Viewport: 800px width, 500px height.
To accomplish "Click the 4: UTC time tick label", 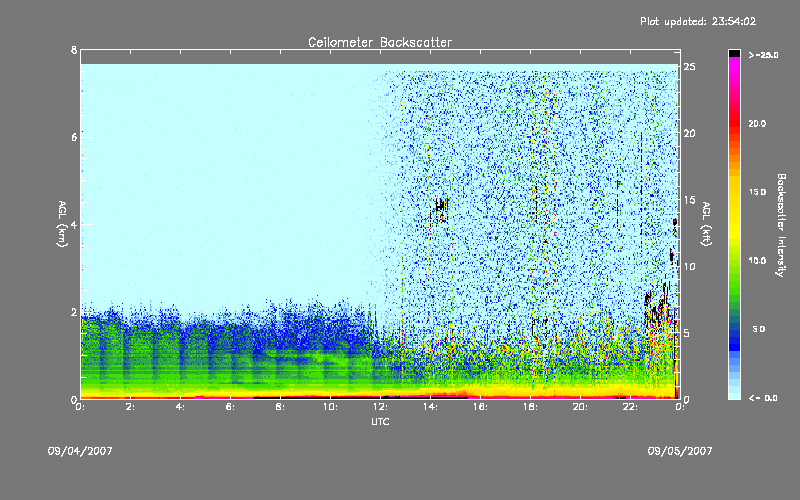I will (x=181, y=407).
